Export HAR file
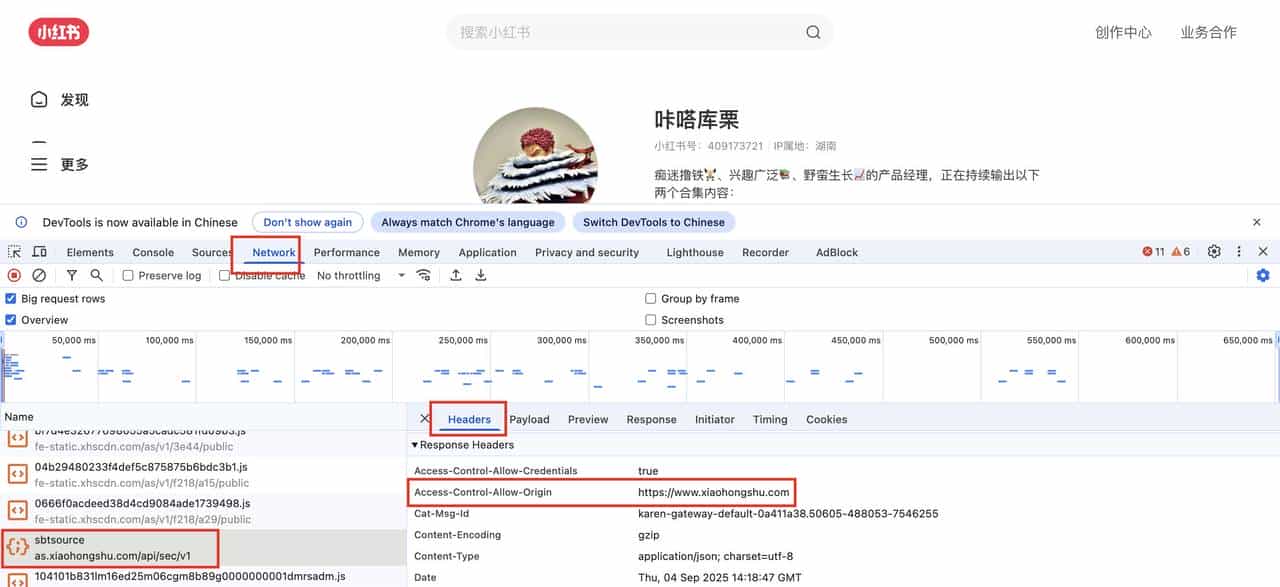 [480, 275]
